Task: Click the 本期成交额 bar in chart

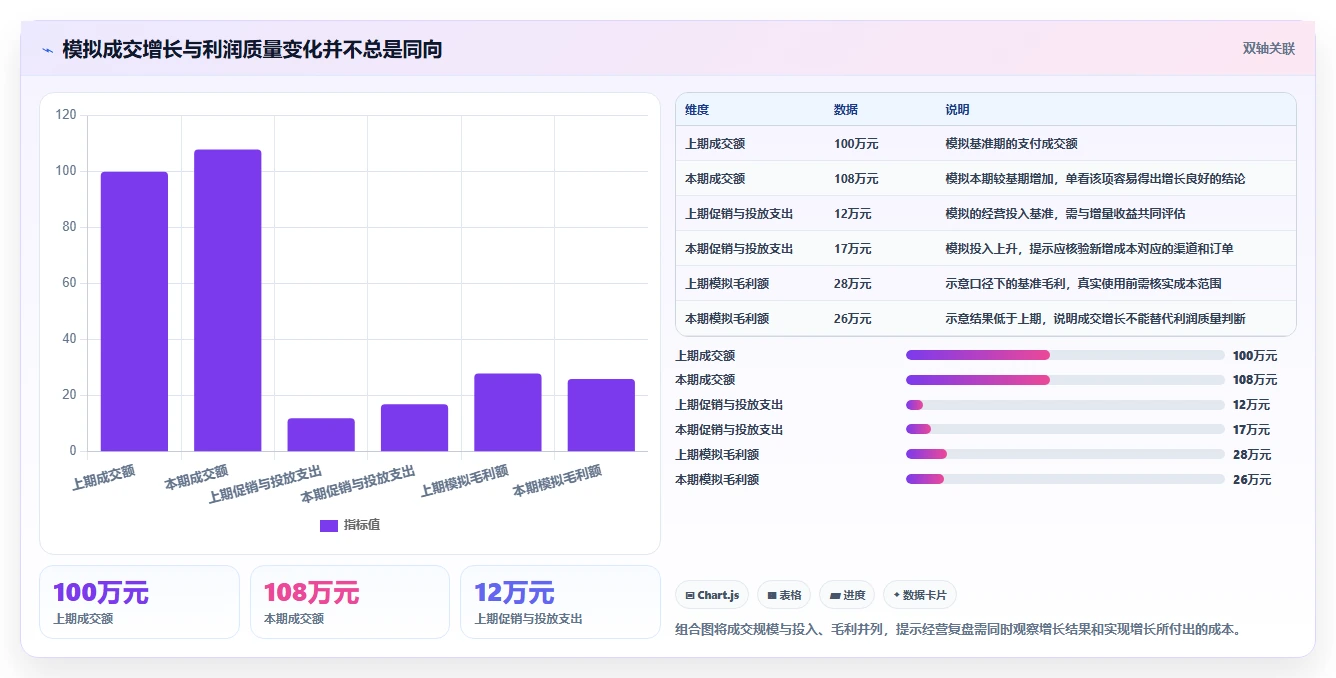Action: 228,300
